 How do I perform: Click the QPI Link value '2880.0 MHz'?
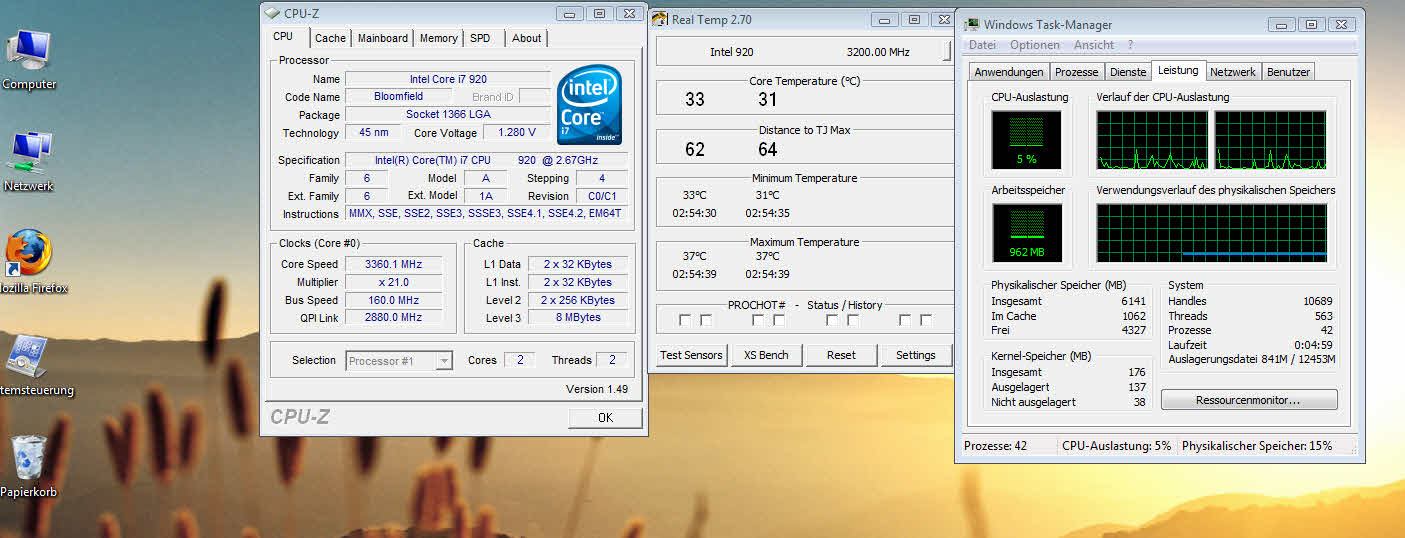point(394,318)
